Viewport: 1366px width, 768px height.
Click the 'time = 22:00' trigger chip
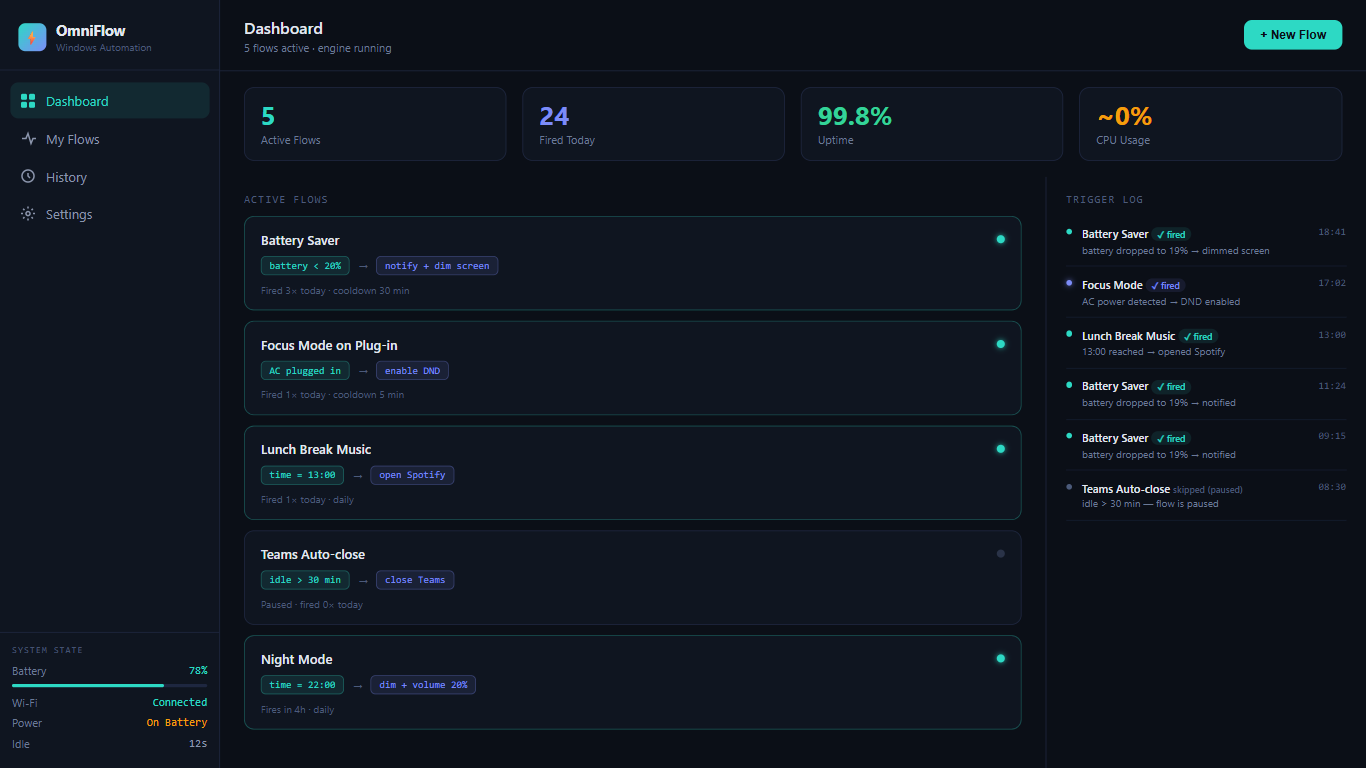[x=302, y=685]
